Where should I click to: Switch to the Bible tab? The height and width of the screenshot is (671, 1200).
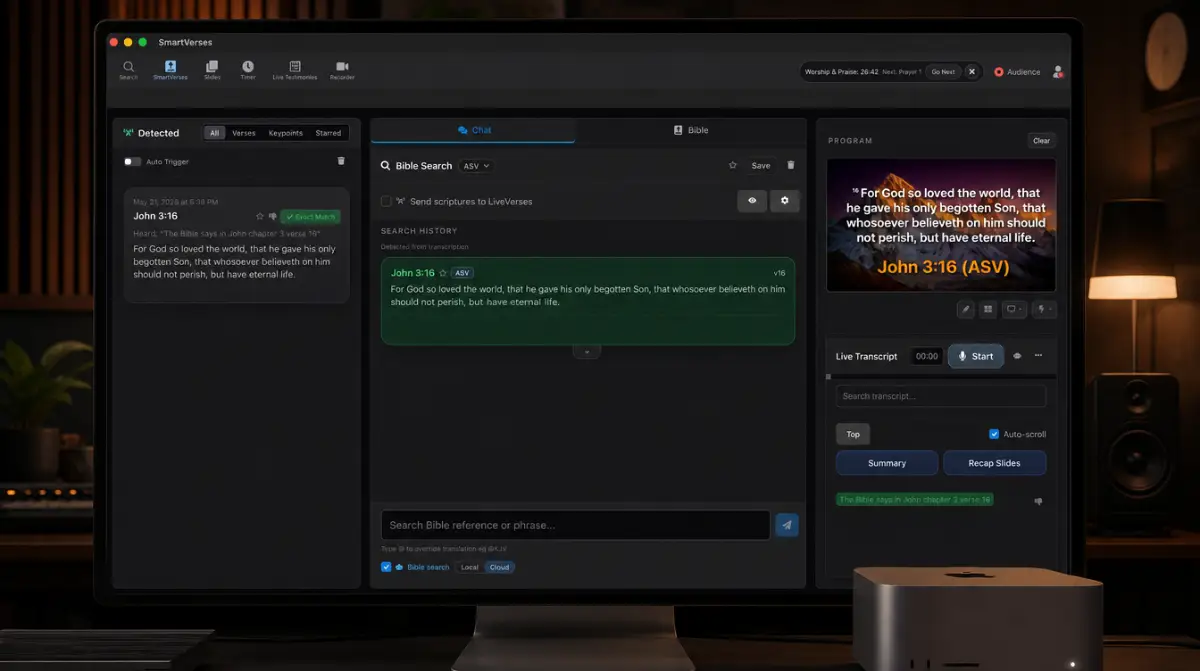[691, 130]
